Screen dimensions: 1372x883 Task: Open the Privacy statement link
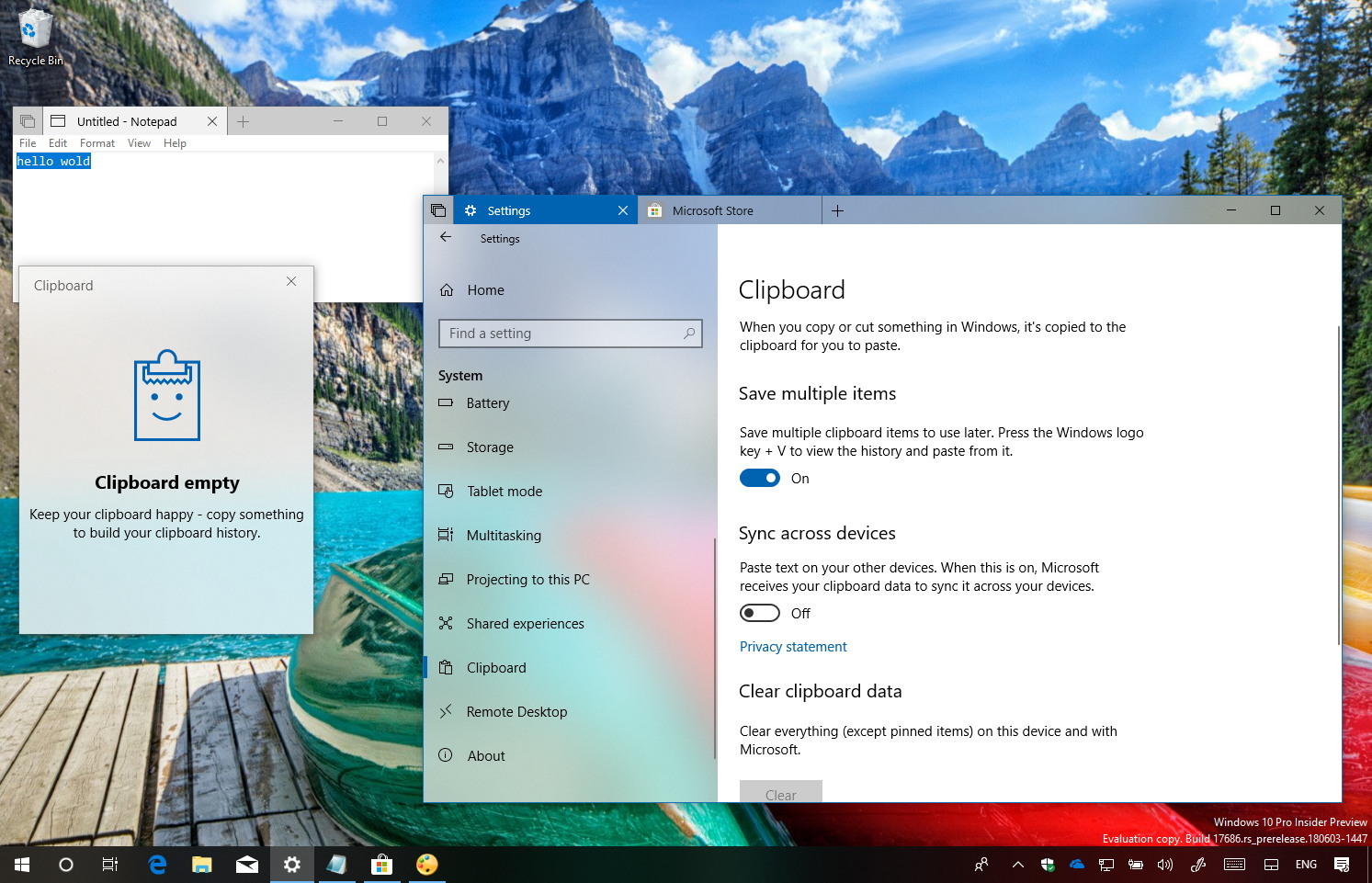793,647
